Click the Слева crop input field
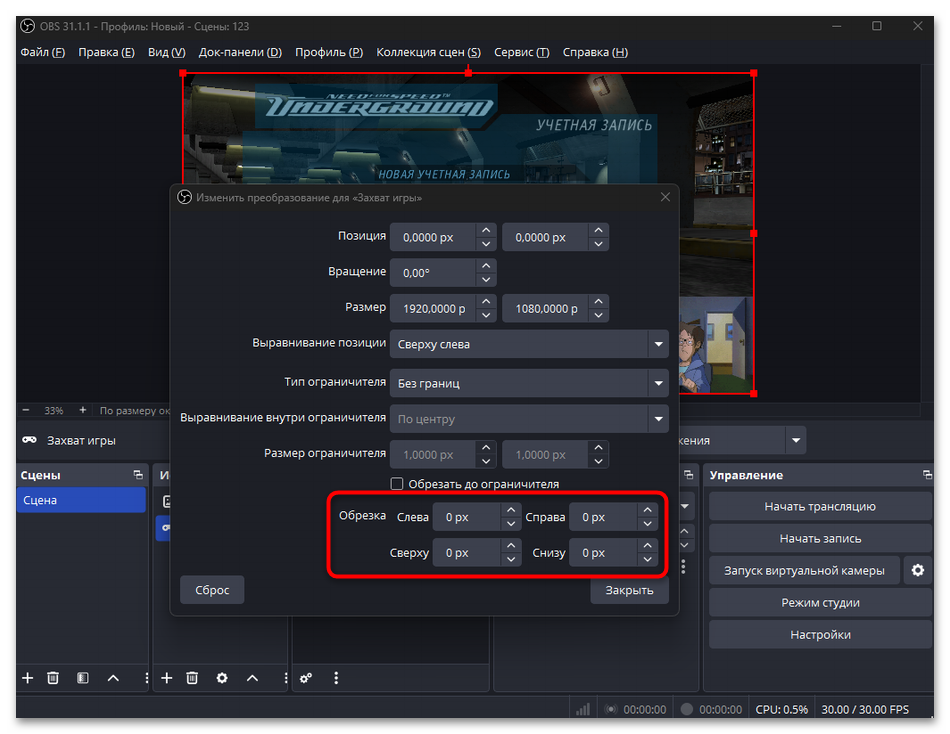Viewport: 950px width, 734px height. point(467,517)
